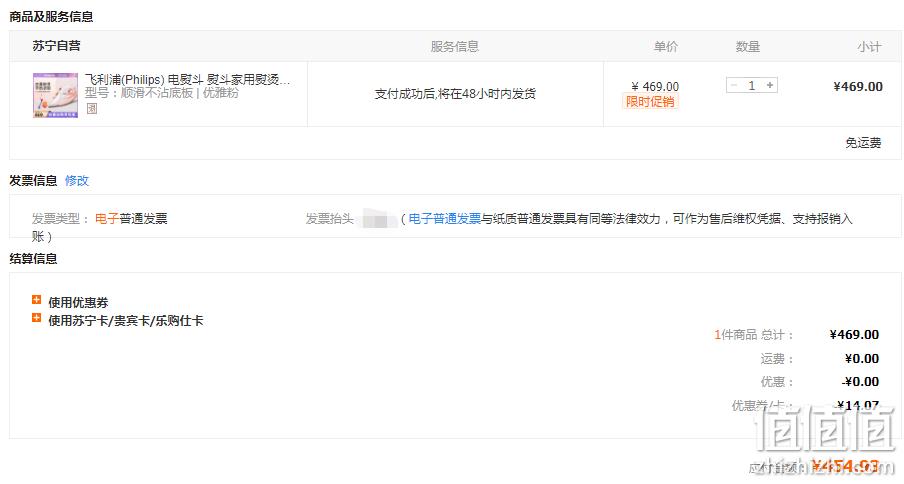This screenshot has height=484, width=904.
Task: Select the quantity input field showing 1
Action: coord(752,85)
